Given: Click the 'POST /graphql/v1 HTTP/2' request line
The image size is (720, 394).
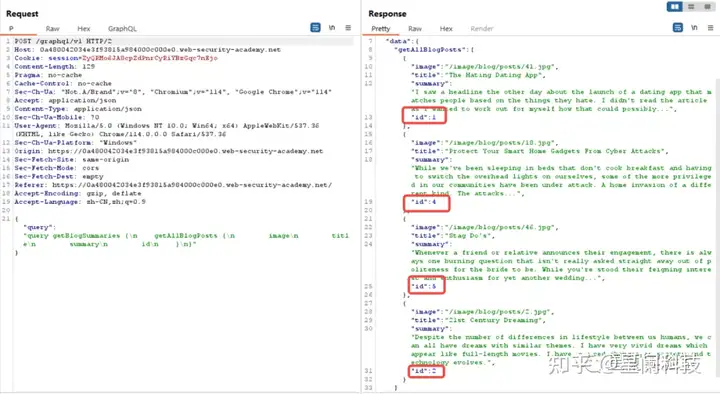Looking at the screenshot, I should [63, 41].
